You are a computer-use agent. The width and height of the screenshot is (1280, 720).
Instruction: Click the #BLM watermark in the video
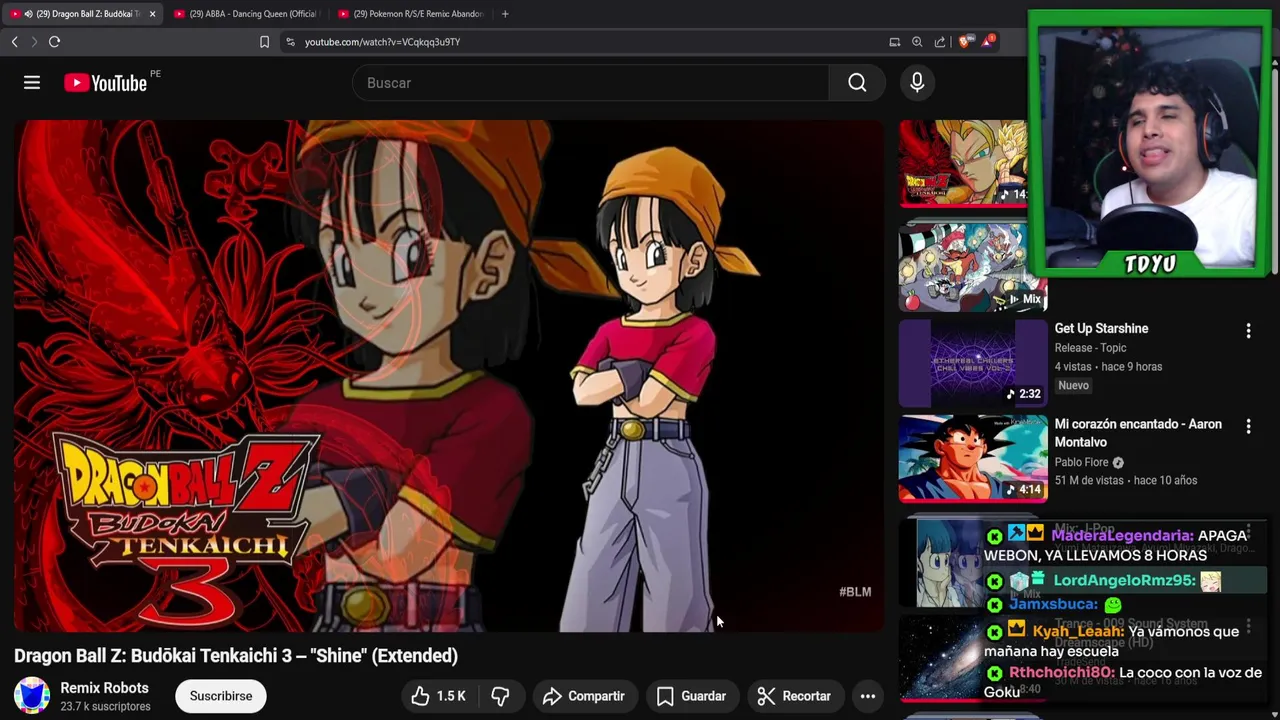[855, 592]
